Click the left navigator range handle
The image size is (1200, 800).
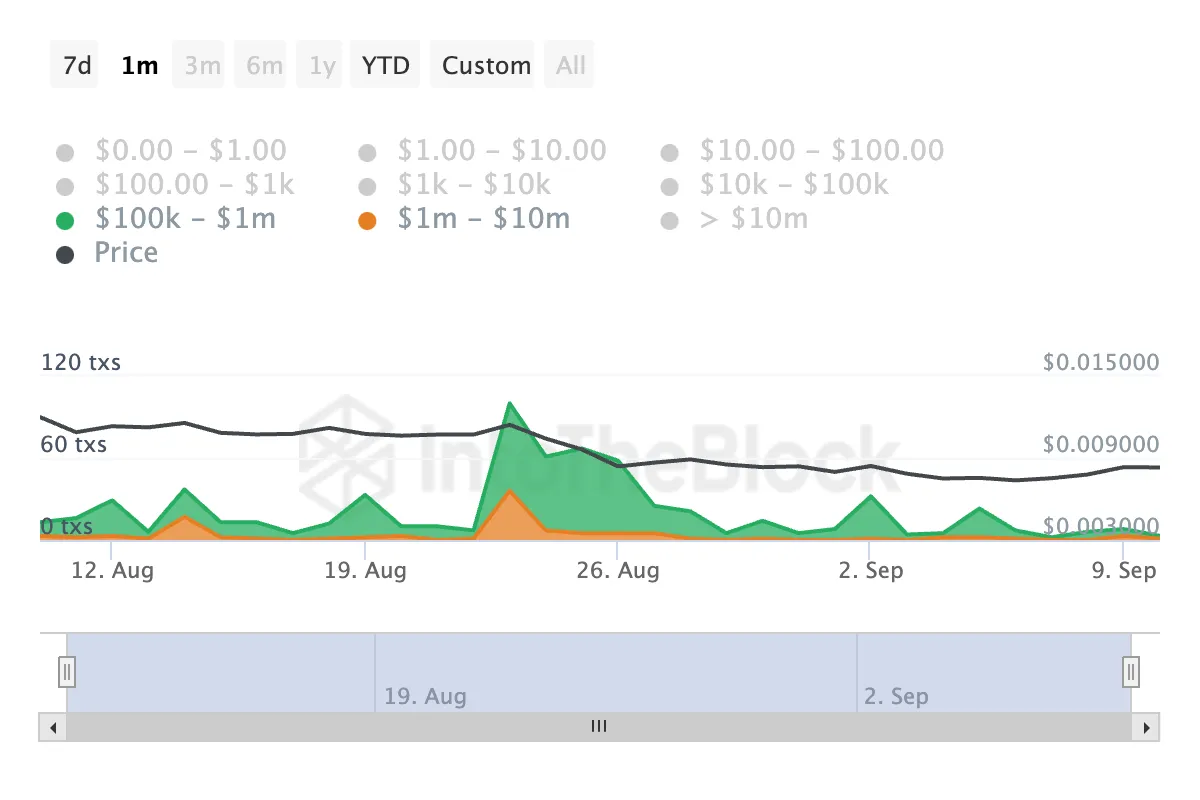point(67,670)
